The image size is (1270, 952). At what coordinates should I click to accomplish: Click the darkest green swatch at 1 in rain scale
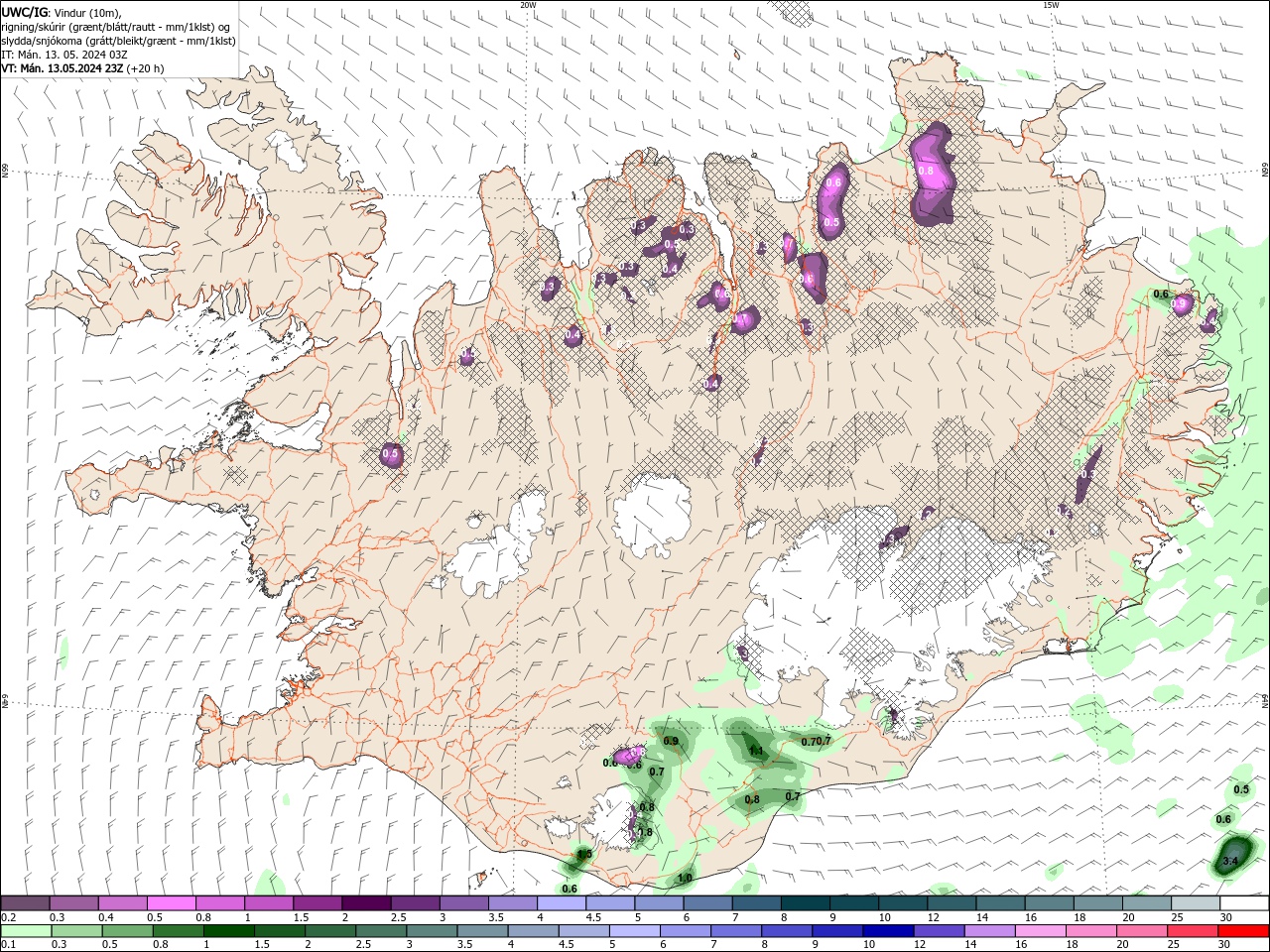229,931
